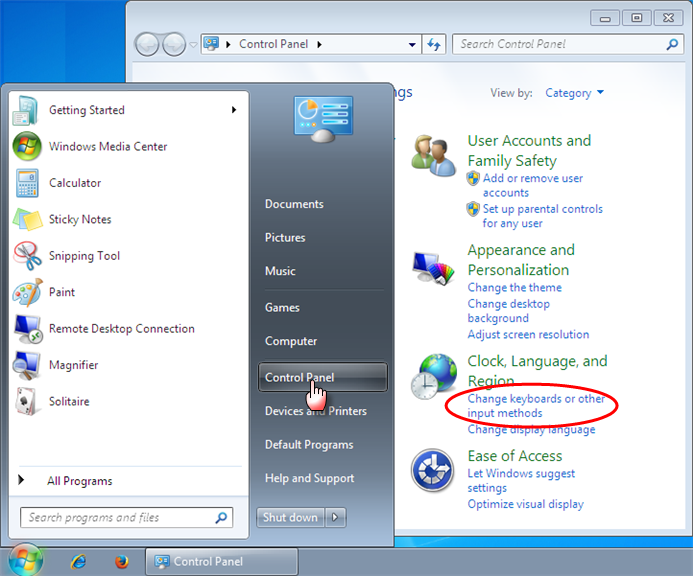Open Clock, Language, and Region heading link
Viewport: 693px width, 576px height.
(x=537, y=370)
